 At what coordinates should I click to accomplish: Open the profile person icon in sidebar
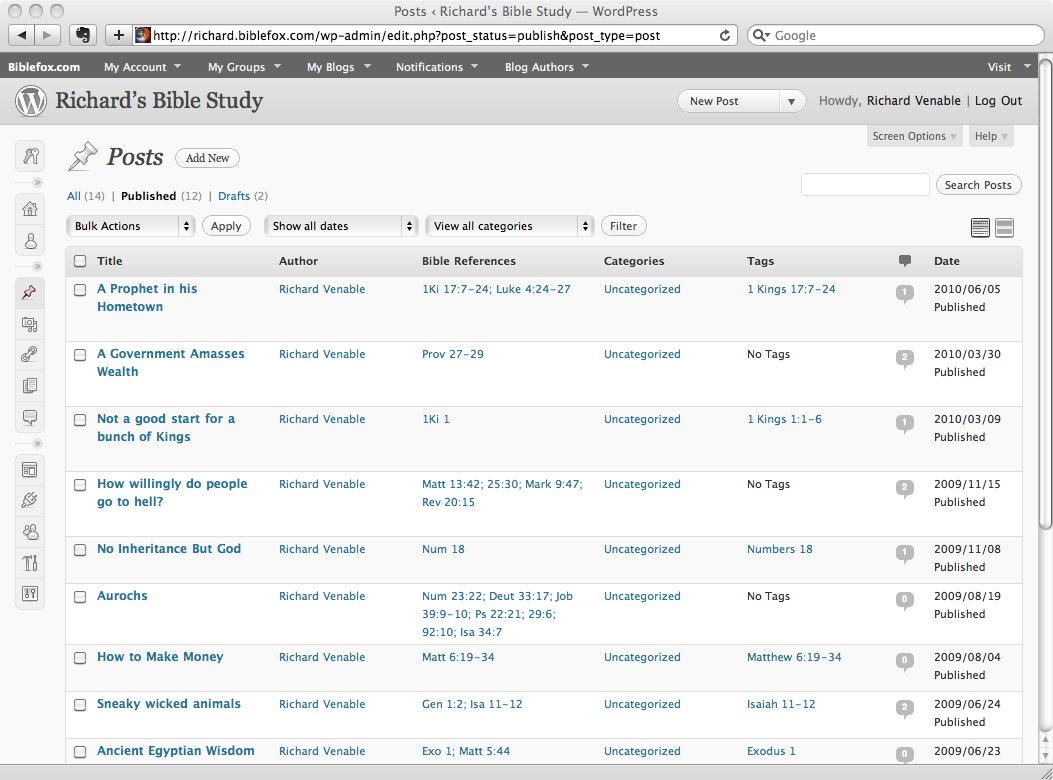[30, 241]
